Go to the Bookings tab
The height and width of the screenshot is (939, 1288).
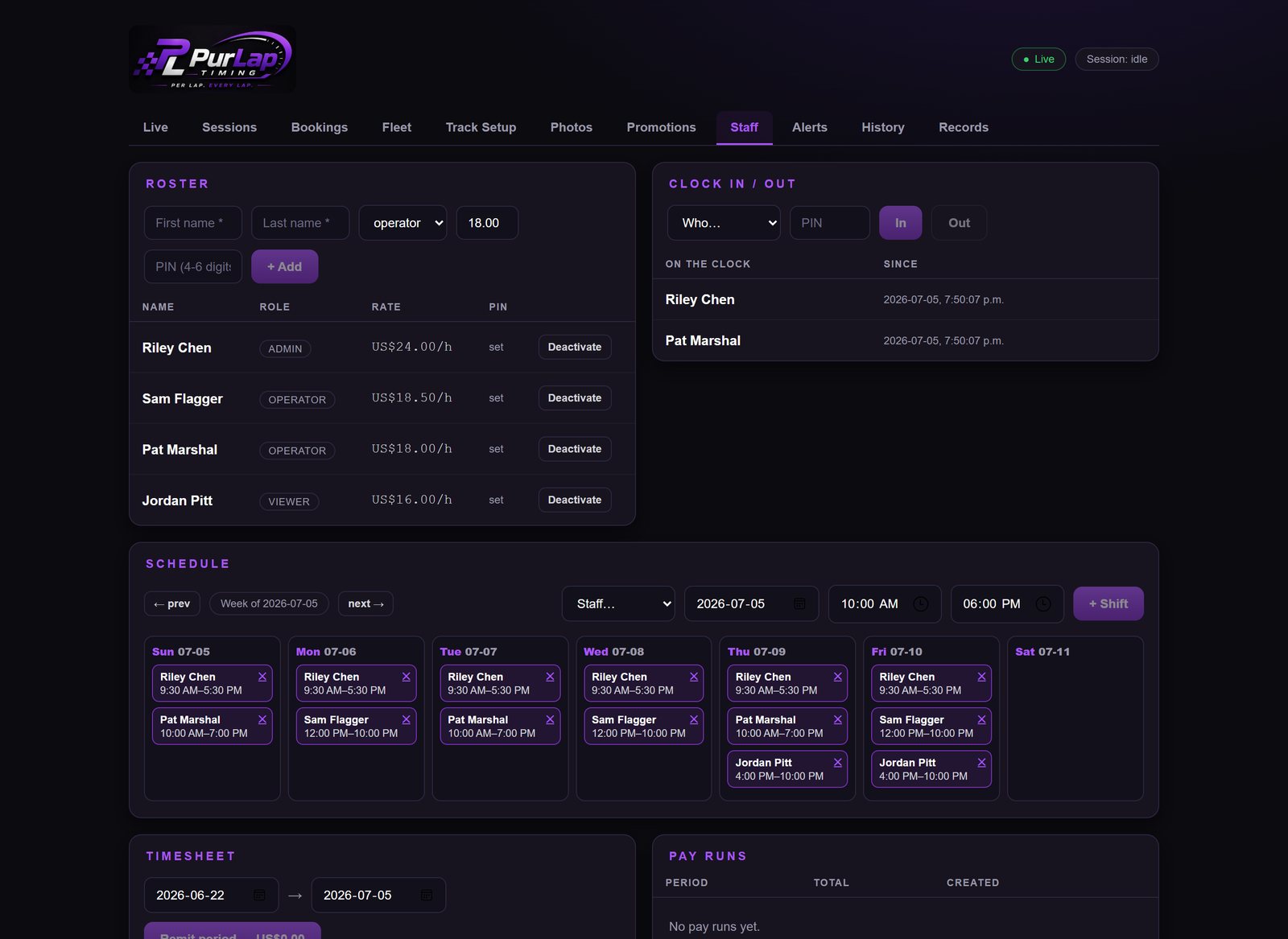click(320, 127)
